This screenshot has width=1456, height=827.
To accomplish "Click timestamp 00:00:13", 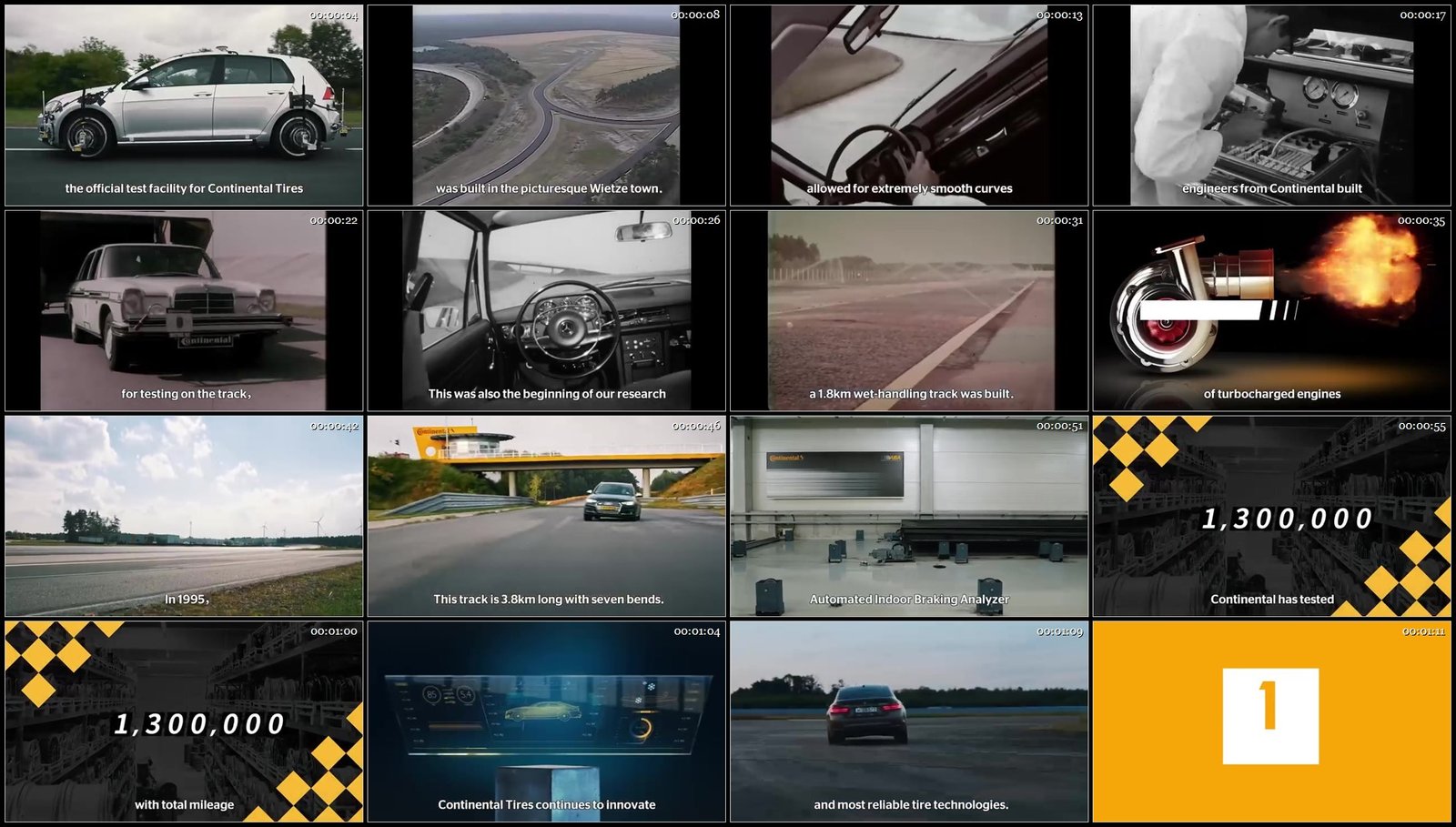I will 1059,15.
